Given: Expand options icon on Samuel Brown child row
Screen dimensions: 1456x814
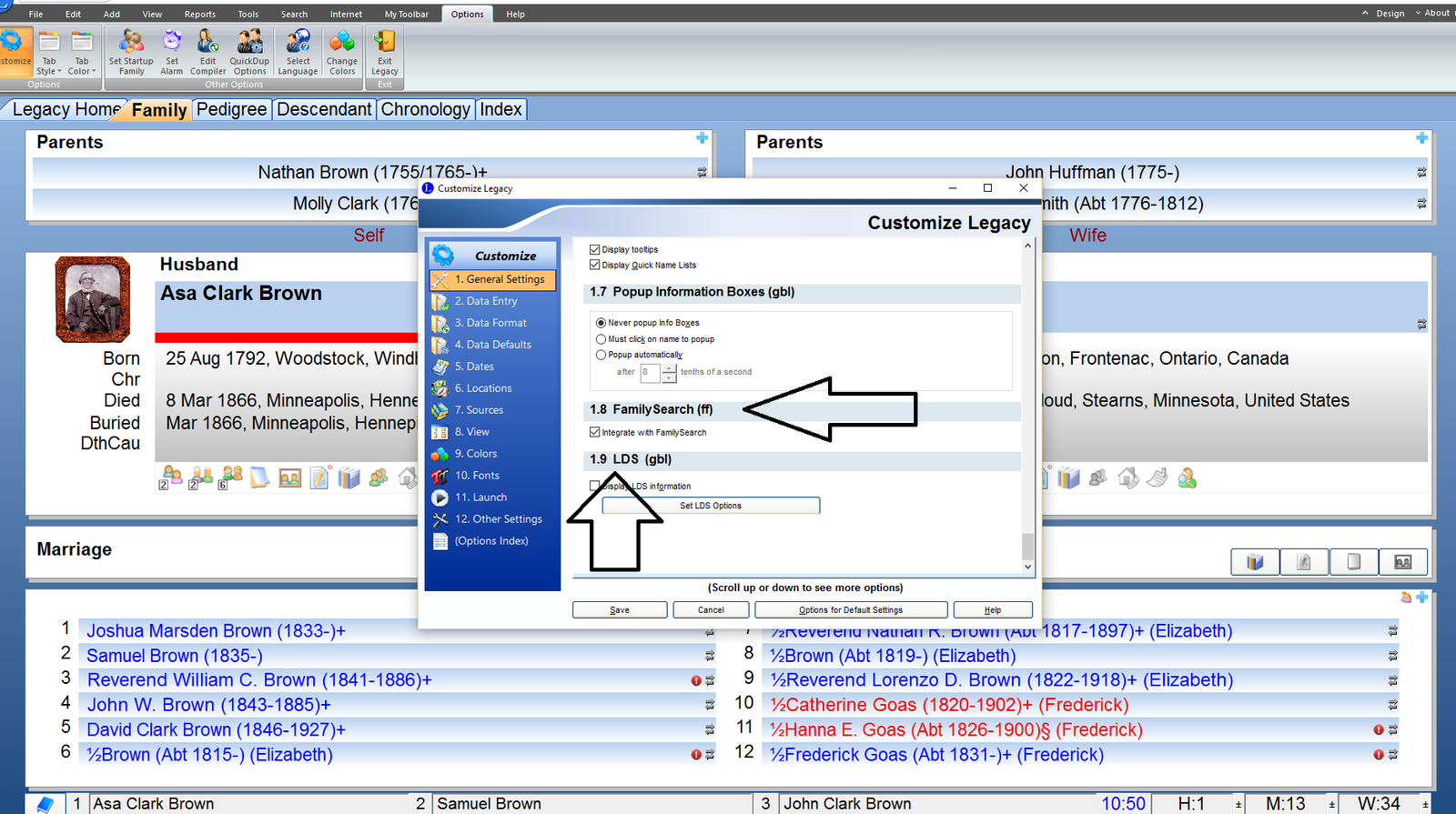Looking at the screenshot, I should tap(710, 656).
